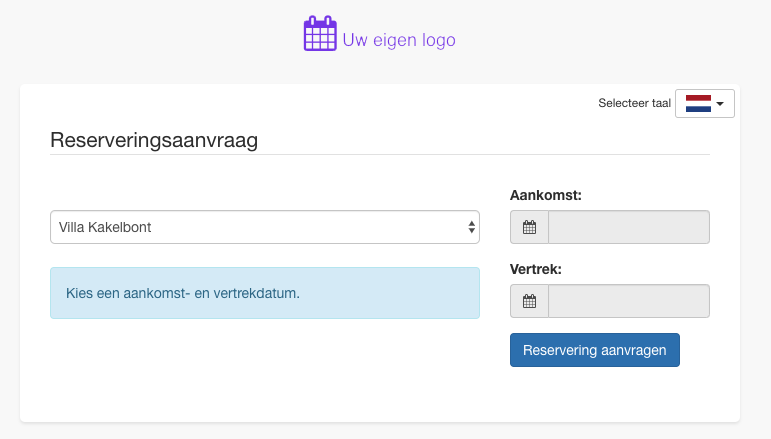The image size is (771, 439).
Task: Click the caret arrow next to the flag
Action: tap(720, 104)
